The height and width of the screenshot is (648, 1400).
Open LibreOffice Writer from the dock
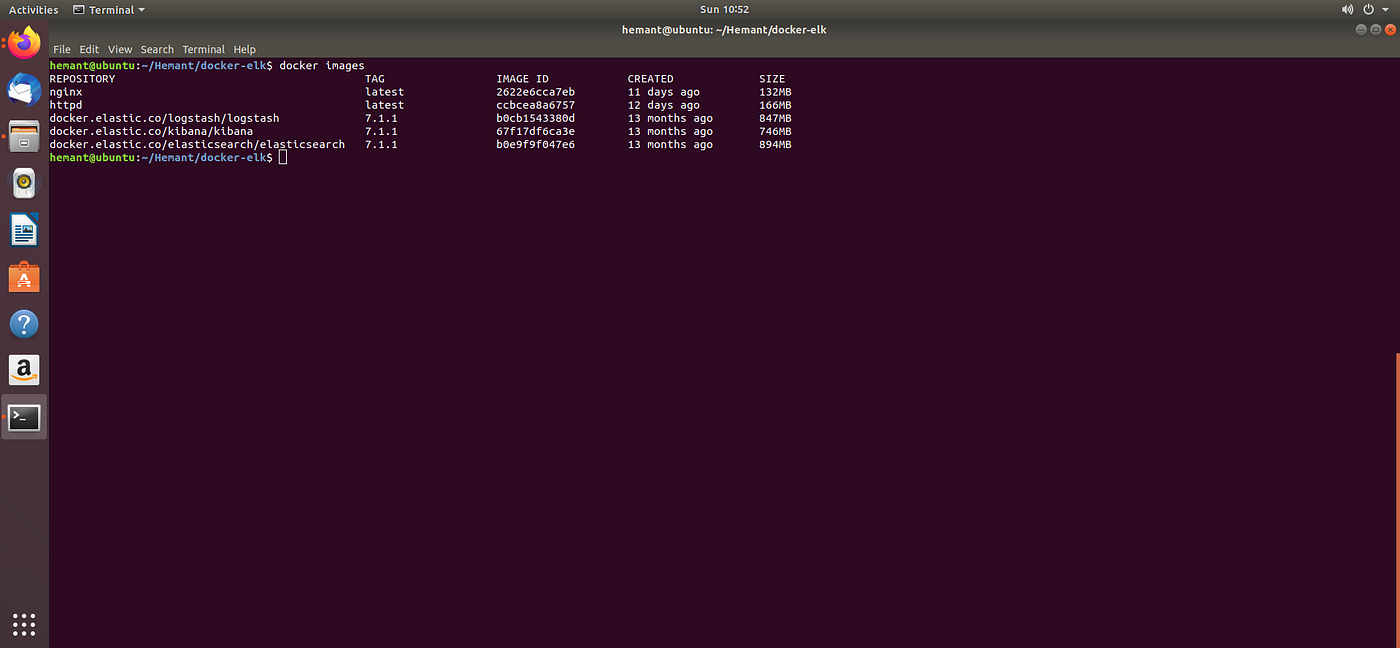[x=23, y=229]
